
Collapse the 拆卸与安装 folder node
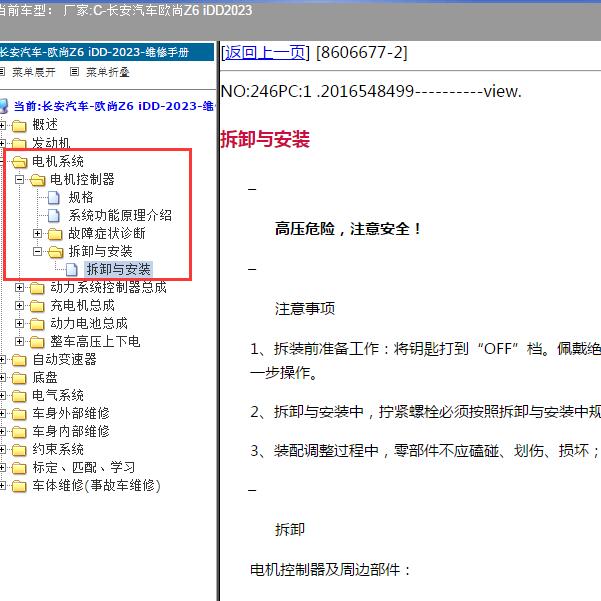pos(38,251)
